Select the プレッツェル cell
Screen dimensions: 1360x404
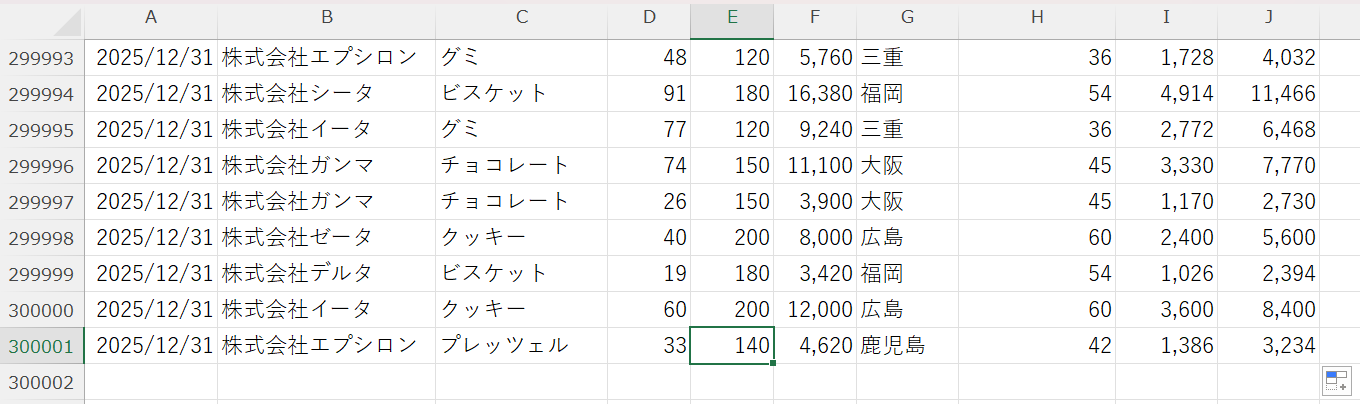click(x=520, y=346)
